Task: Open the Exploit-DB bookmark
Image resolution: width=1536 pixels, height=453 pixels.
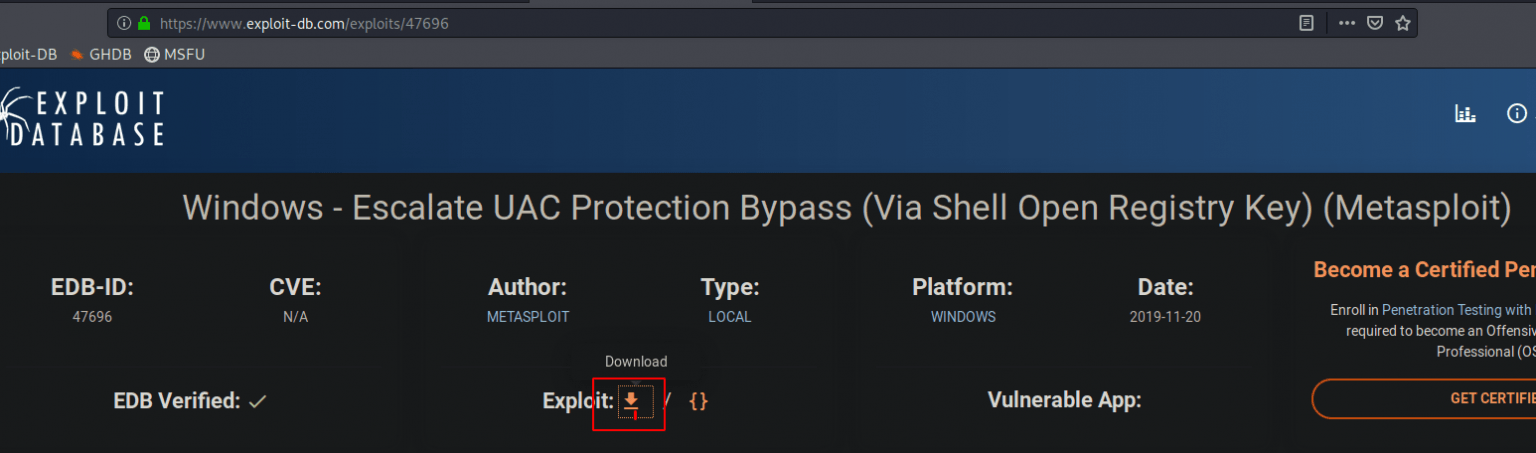Action: (x=28, y=55)
